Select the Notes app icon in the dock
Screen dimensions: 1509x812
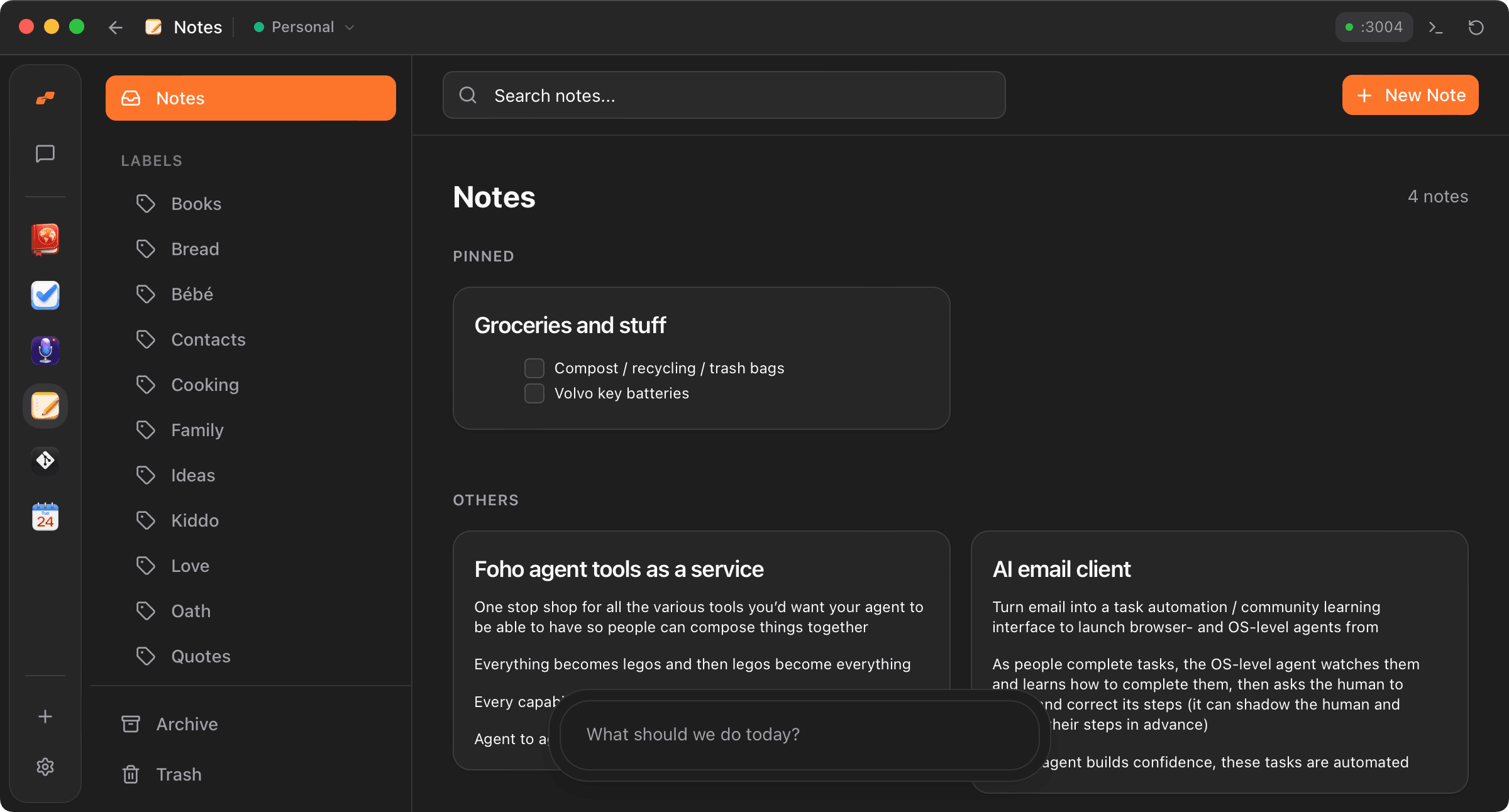click(45, 406)
